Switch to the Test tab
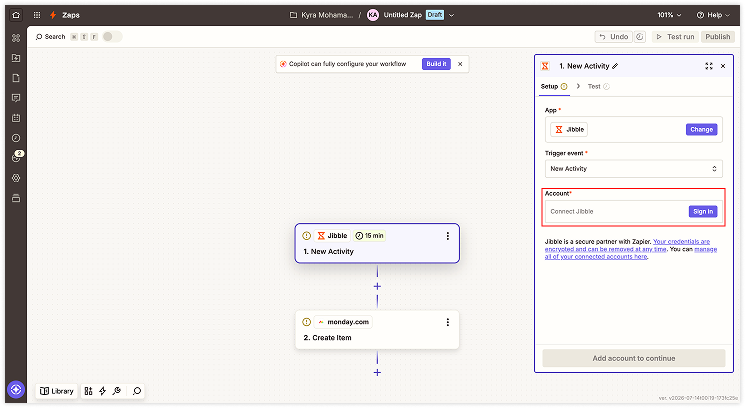Screen dimensions: 745x408 coord(599,86)
